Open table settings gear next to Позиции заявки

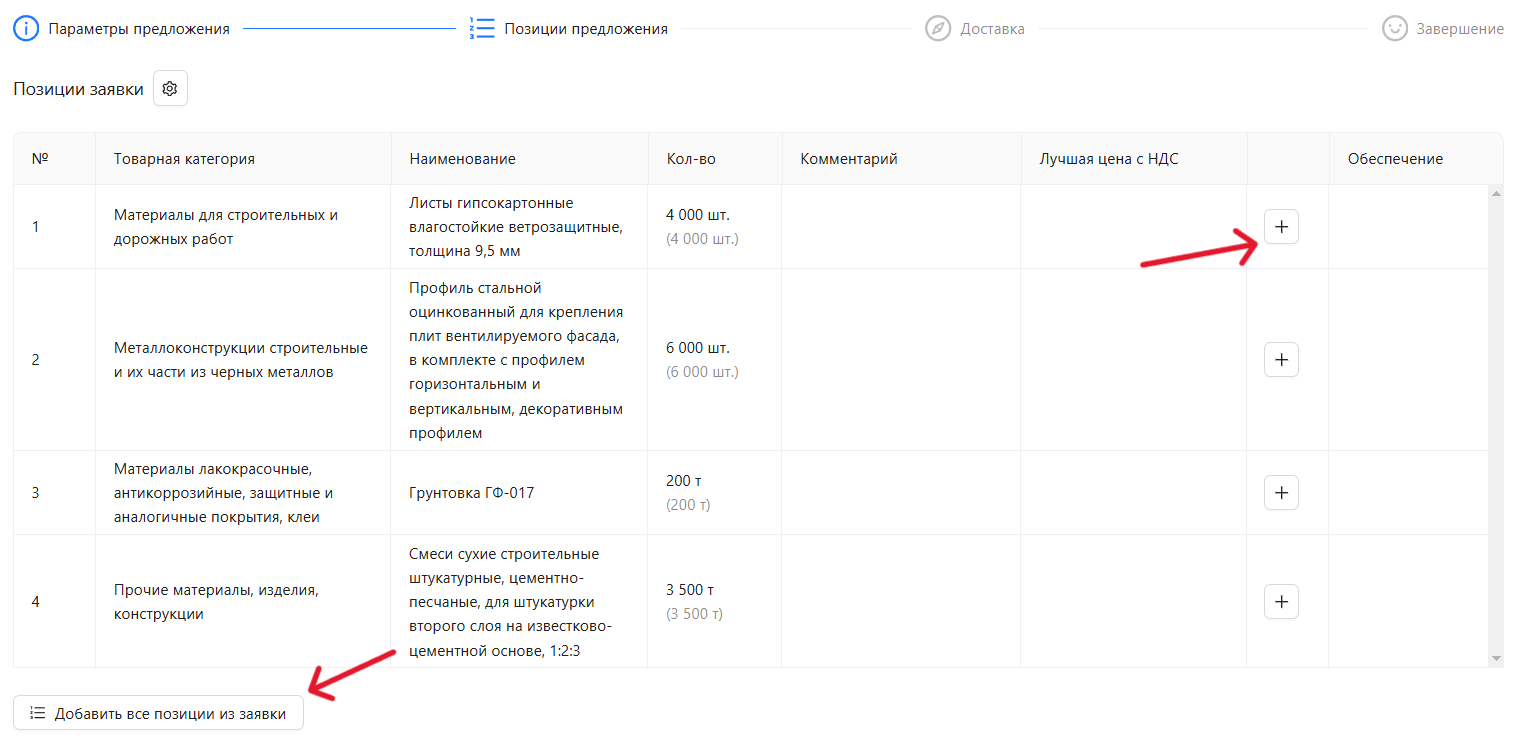170,89
